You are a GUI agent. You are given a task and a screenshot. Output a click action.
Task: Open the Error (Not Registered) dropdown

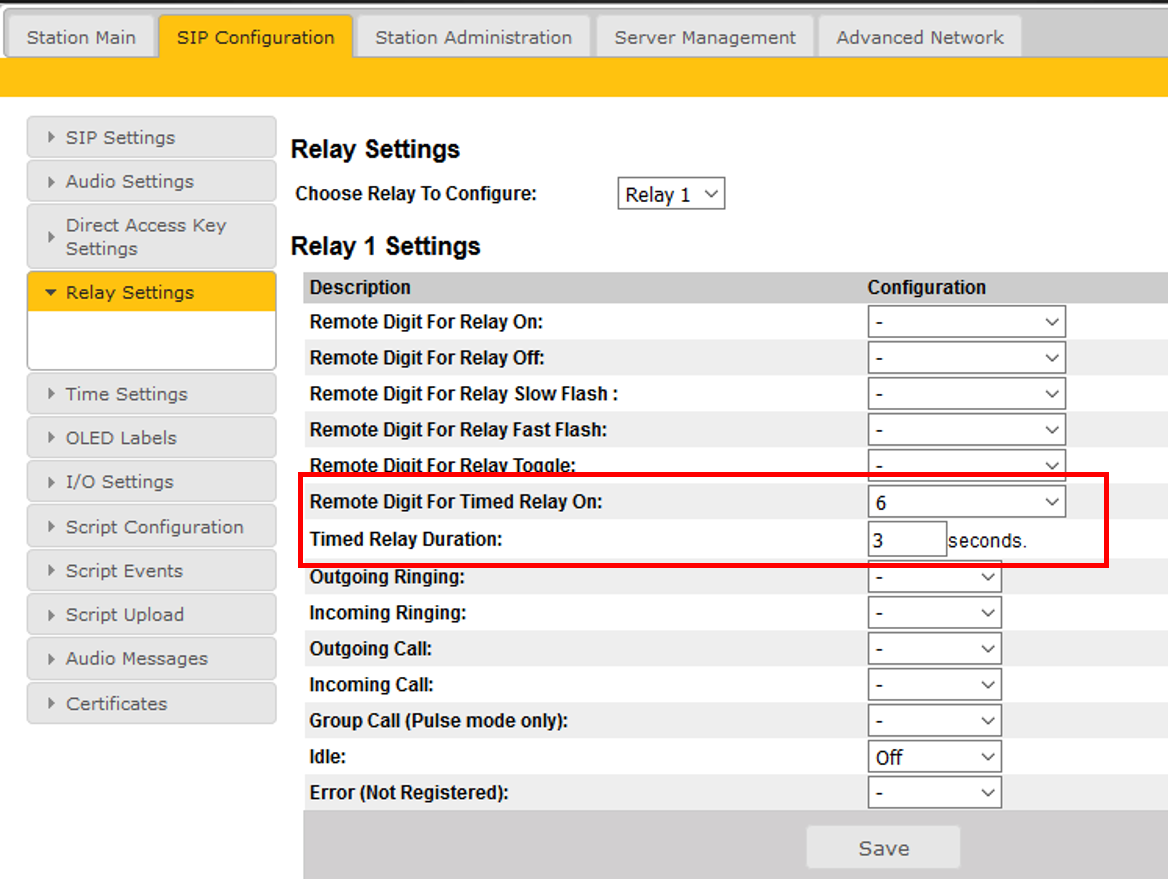point(934,793)
